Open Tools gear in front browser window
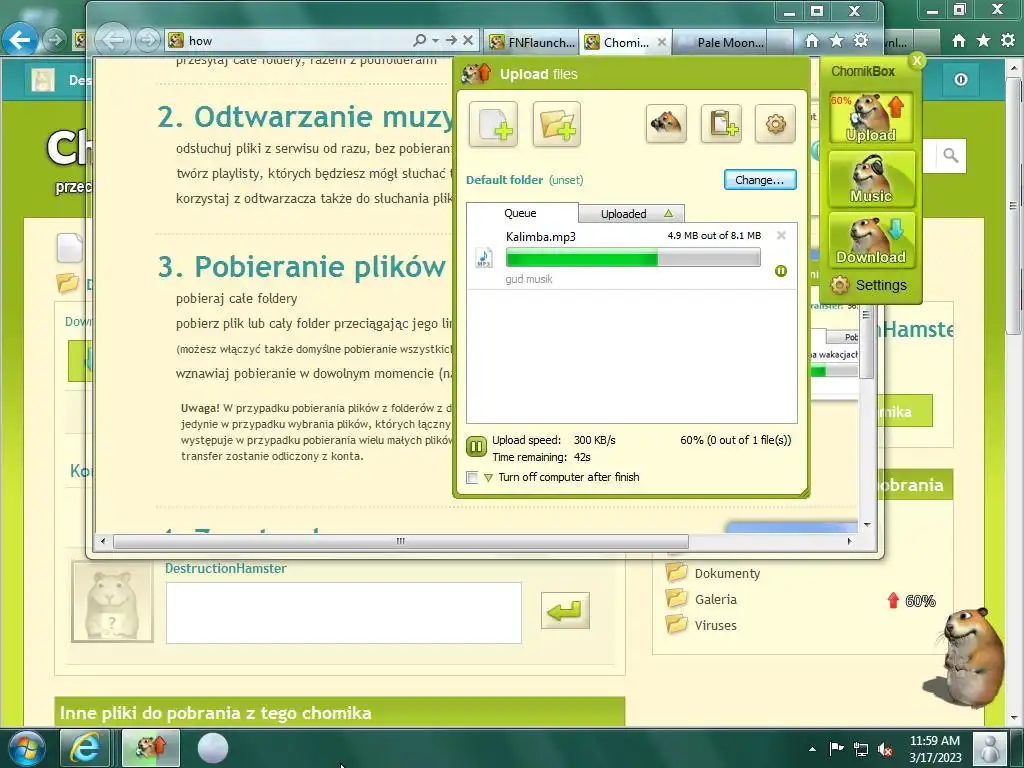The image size is (1024, 768). click(x=861, y=41)
